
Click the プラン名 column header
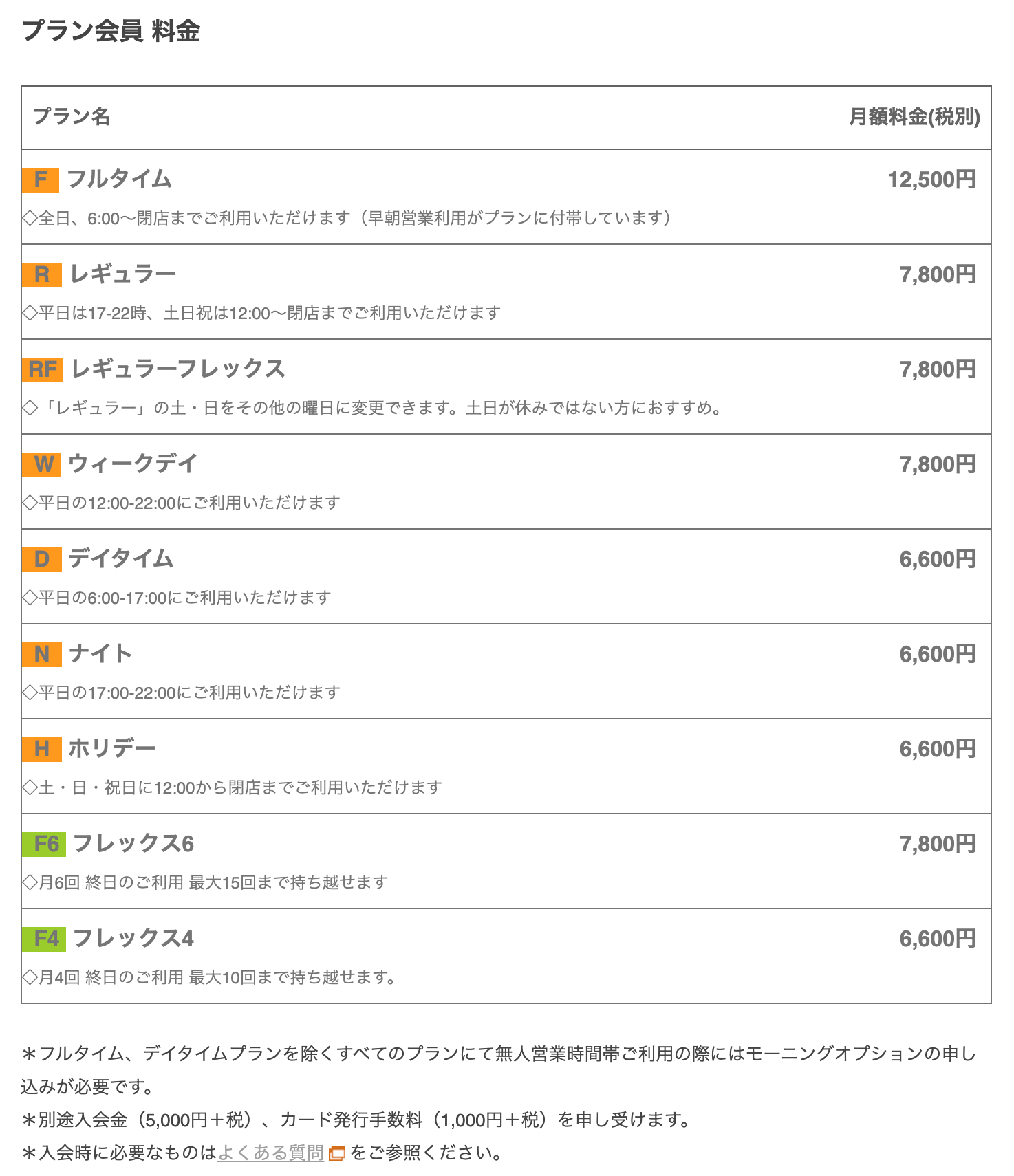coord(72,116)
